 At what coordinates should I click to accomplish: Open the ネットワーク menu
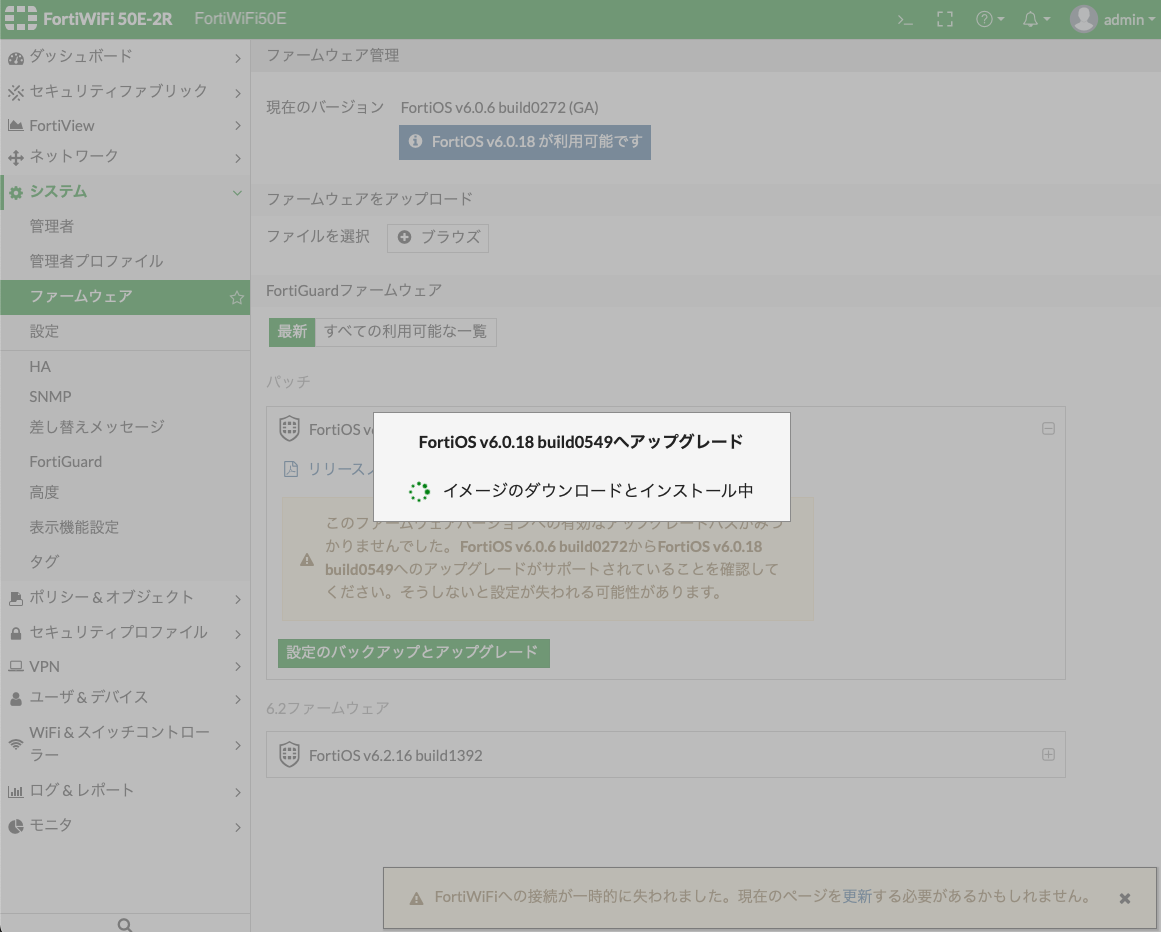(x=77, y=157)
